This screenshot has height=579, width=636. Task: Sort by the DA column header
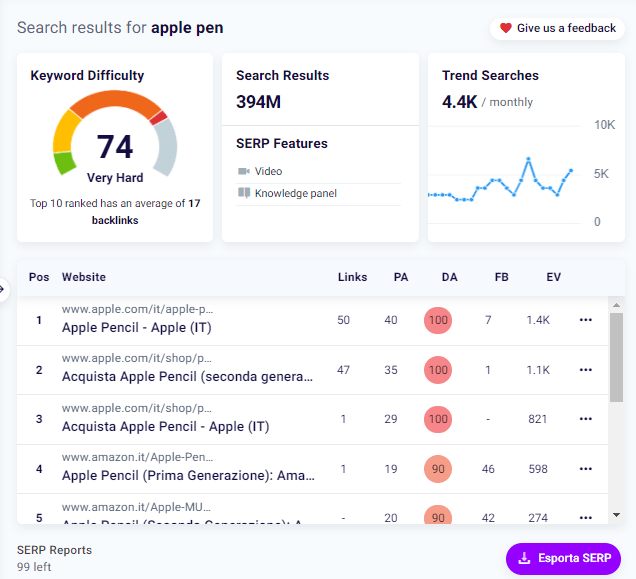tap(449, 277)
